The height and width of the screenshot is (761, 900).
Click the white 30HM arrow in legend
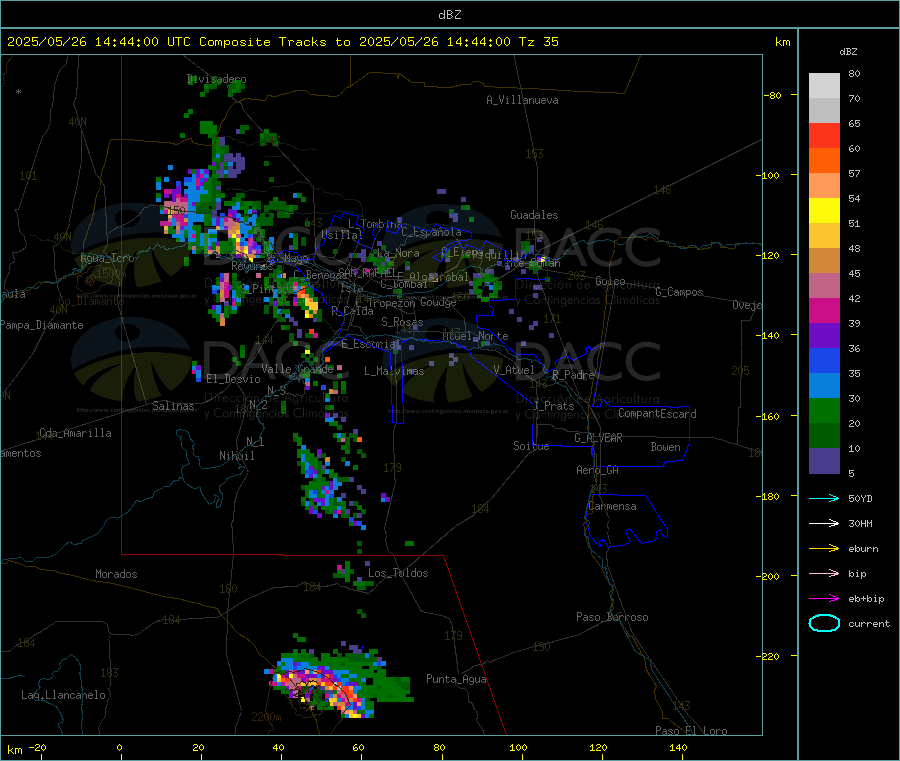(824, 523)
